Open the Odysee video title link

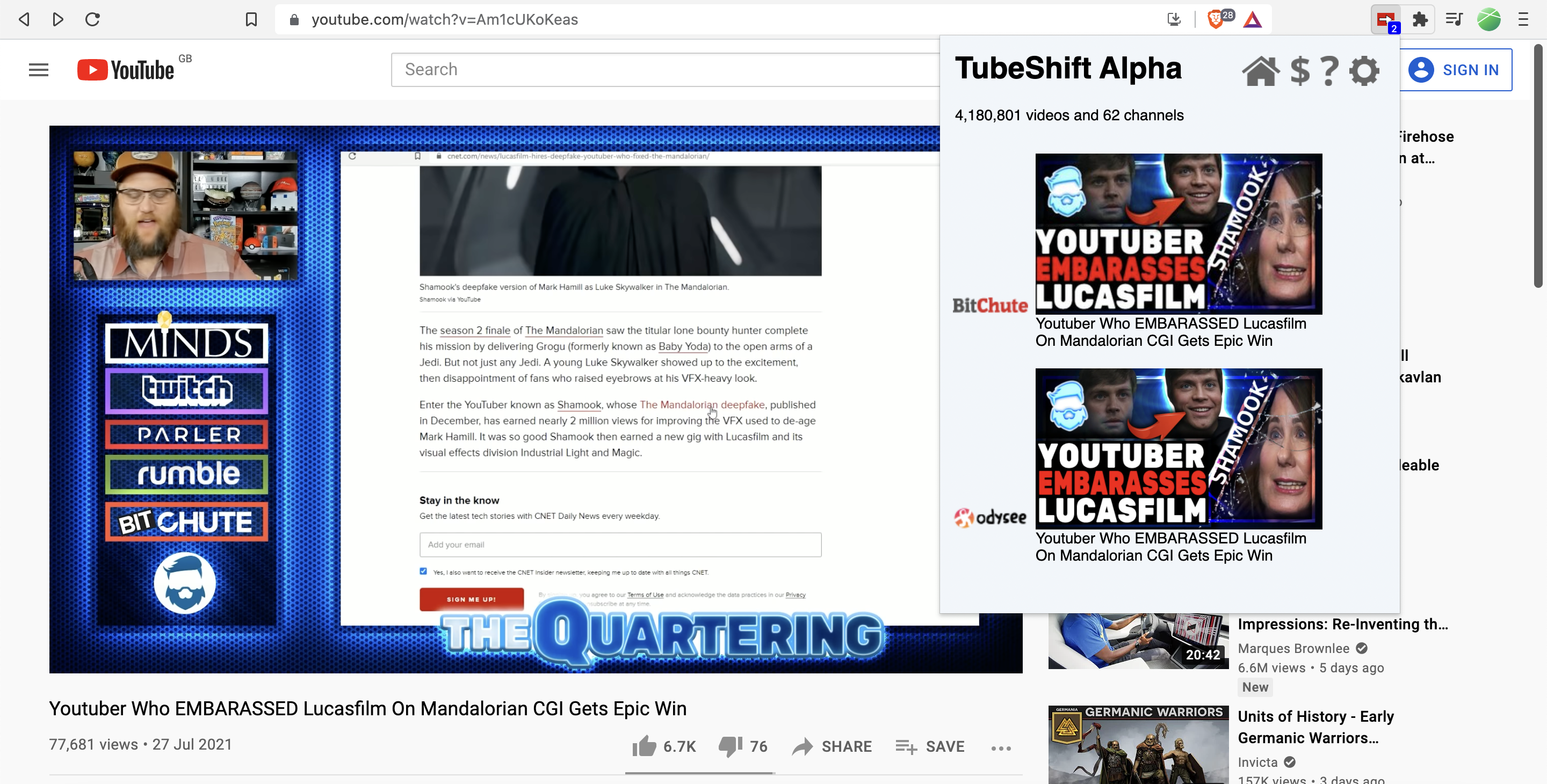click(1170, 547)
